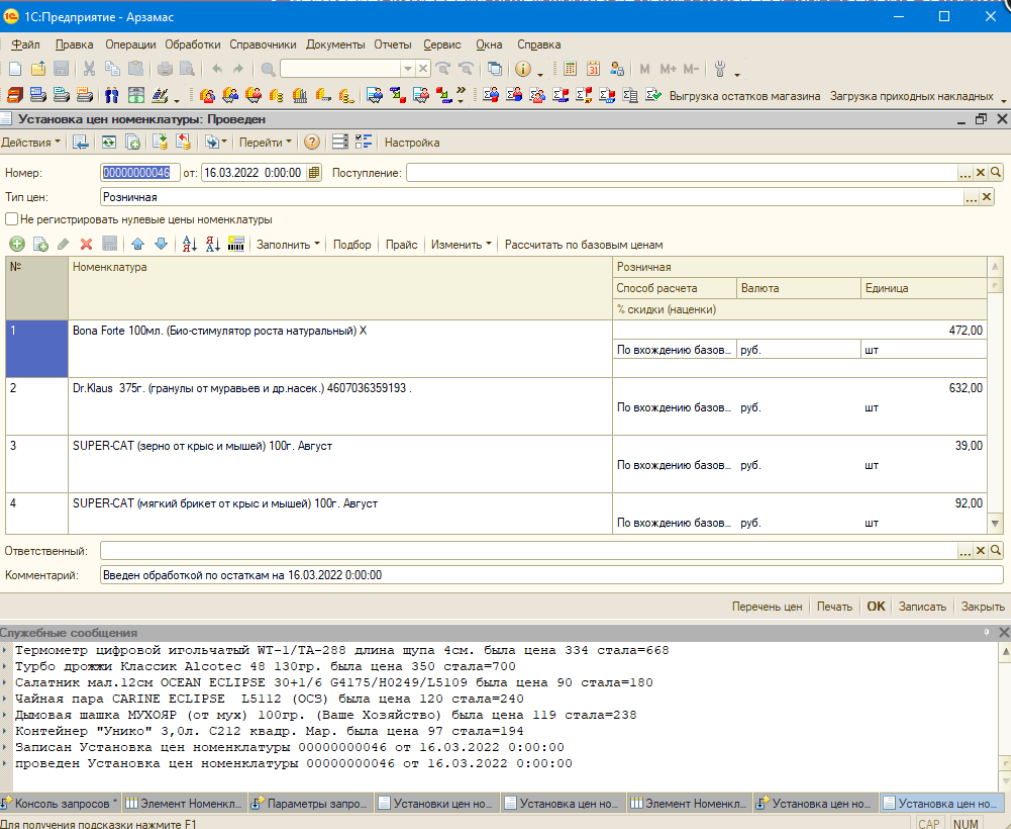The height and width of the screenshot is (829, 1011).
Task: Open the Перейти dropdown menu
Action: (265, 142)
